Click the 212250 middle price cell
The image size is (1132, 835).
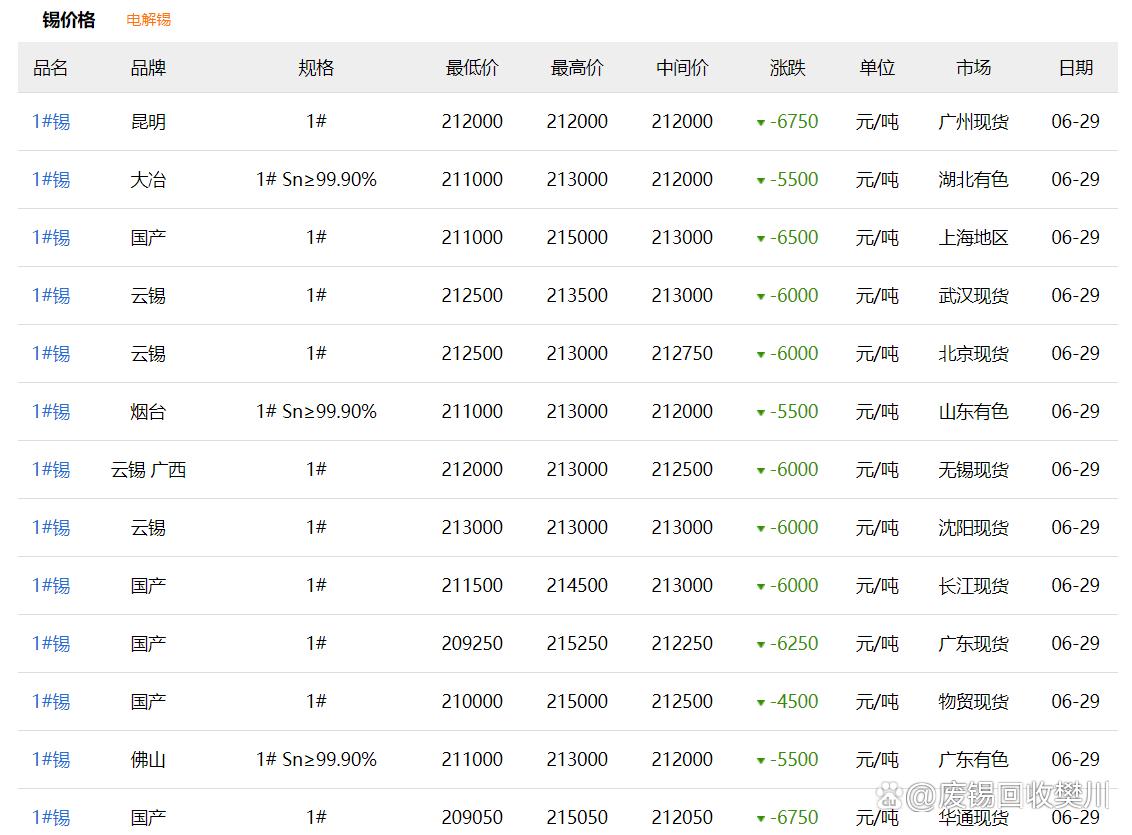[682, 643]
